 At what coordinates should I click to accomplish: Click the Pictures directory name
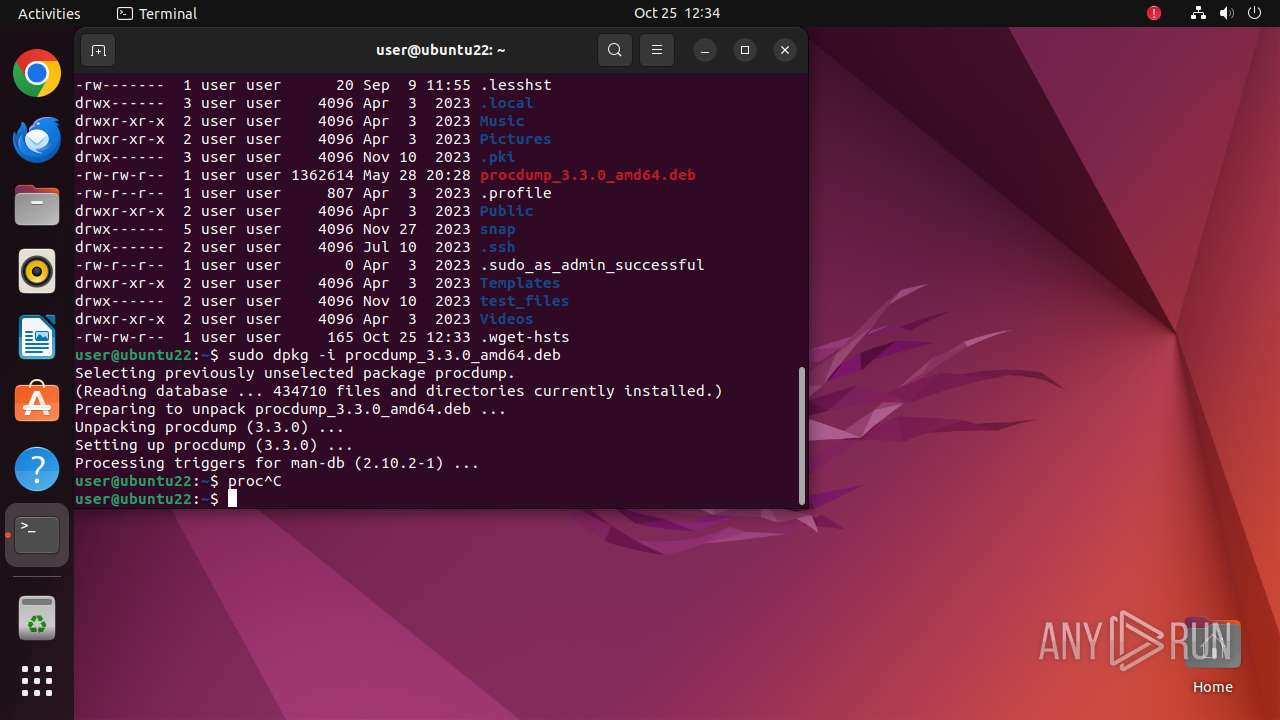pos(516,139)
